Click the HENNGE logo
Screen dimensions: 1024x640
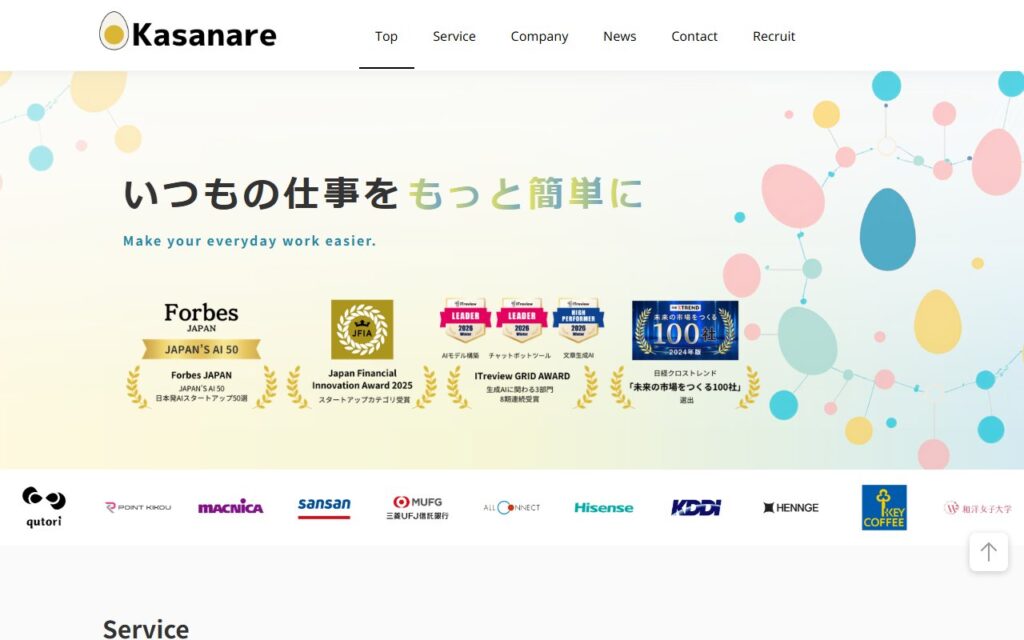(x=790, y=507)
